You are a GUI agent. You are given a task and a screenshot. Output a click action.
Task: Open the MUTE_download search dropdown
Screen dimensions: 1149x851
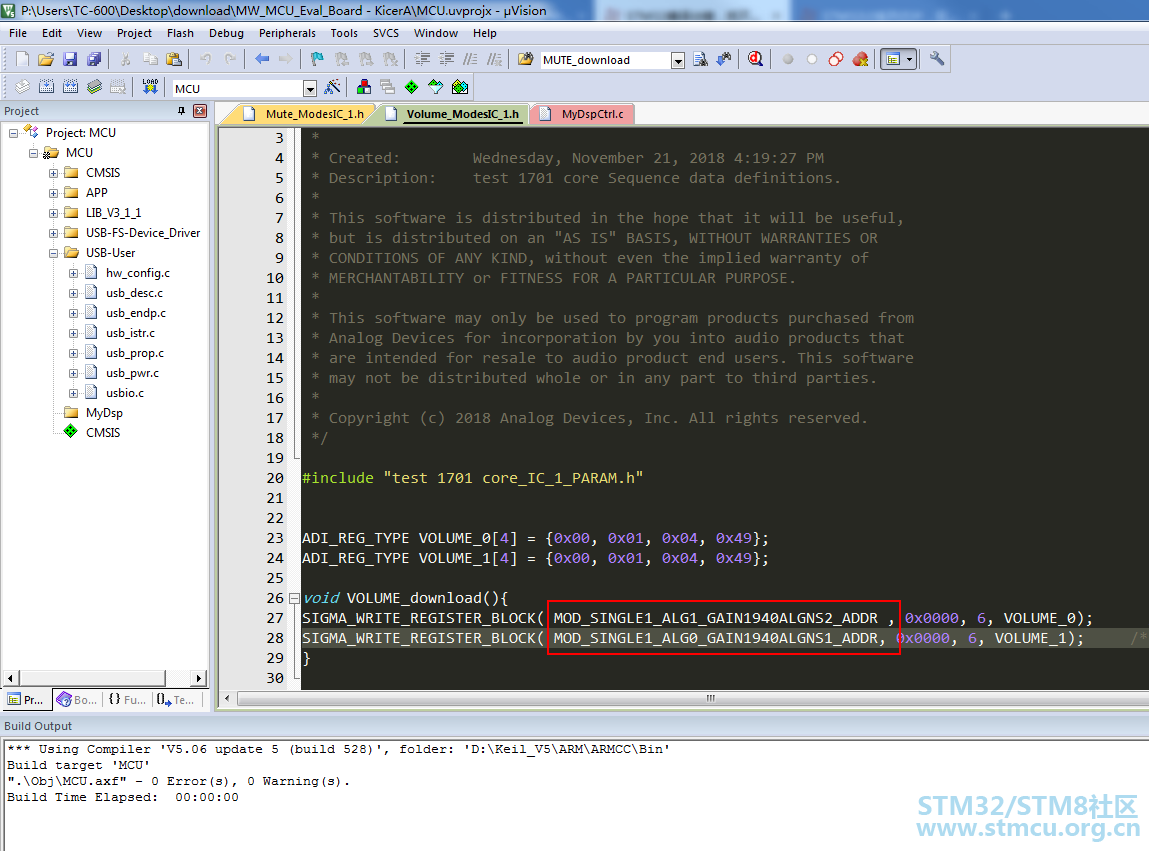pos(678,60)
